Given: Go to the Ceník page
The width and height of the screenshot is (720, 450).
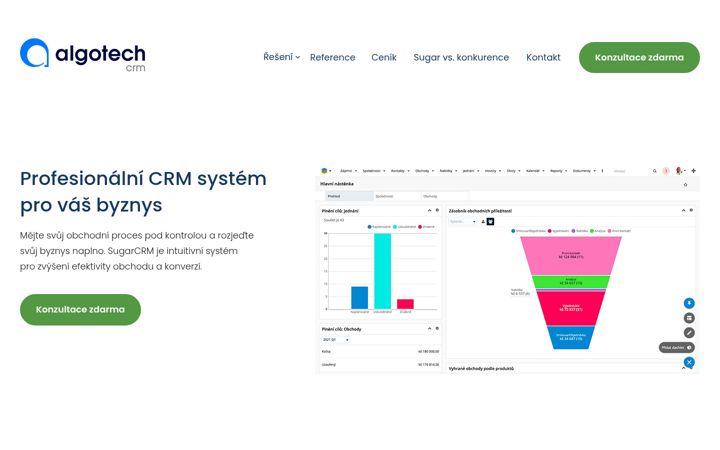Looking at the screenshot, I should click(x=384, y=57).
